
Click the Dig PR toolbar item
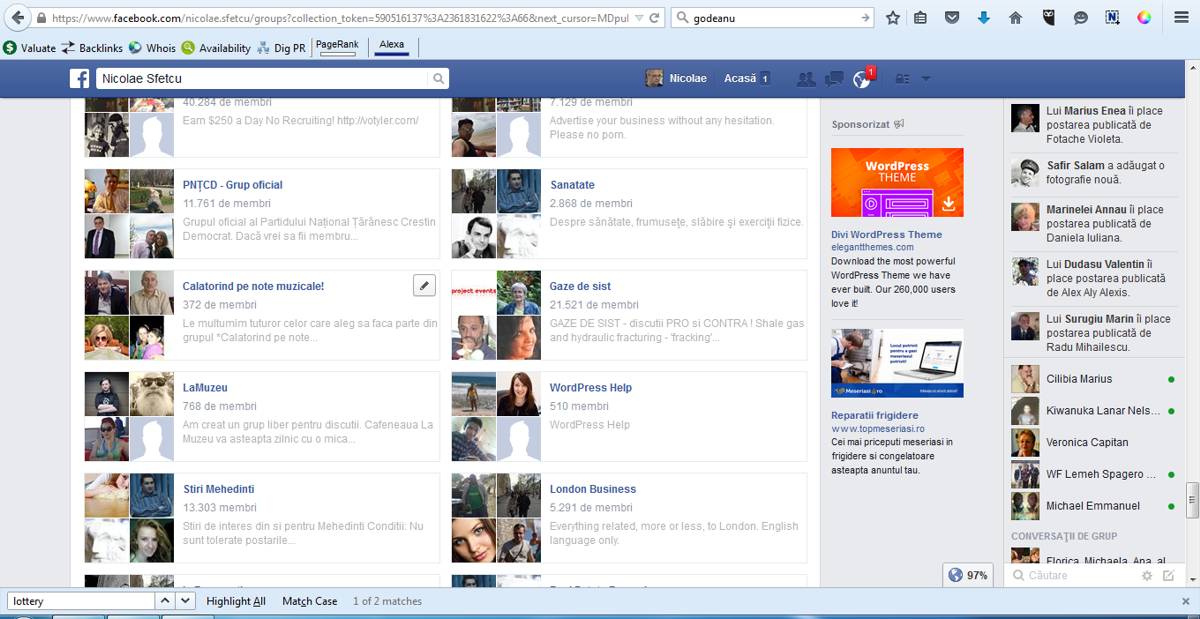(281, 48)
